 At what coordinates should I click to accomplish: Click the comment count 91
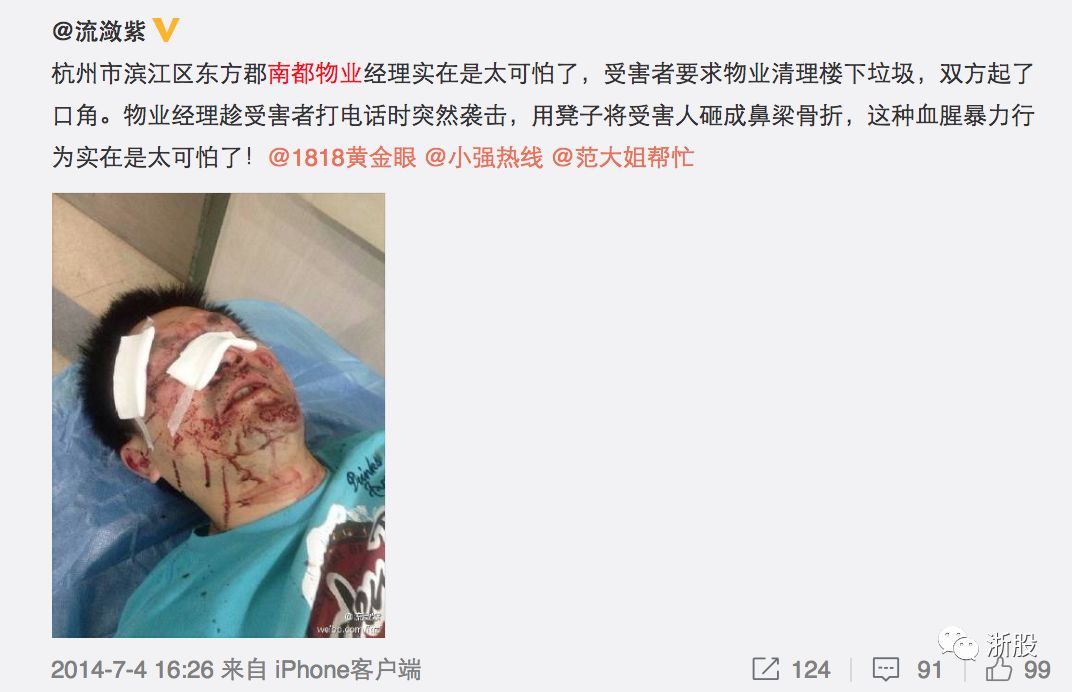coord(929,669)
